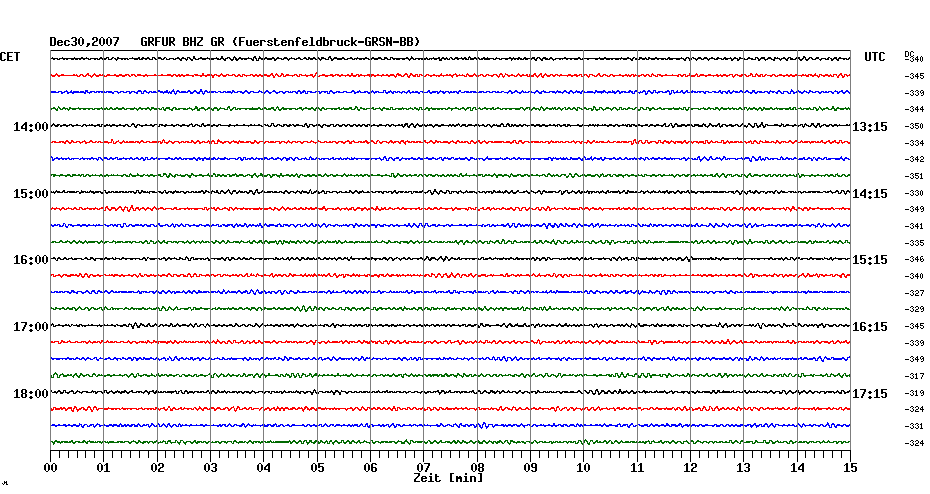
Task: Select minute tick label "12" on time axis
Action: pyautogui.click(x=690, y=468)
